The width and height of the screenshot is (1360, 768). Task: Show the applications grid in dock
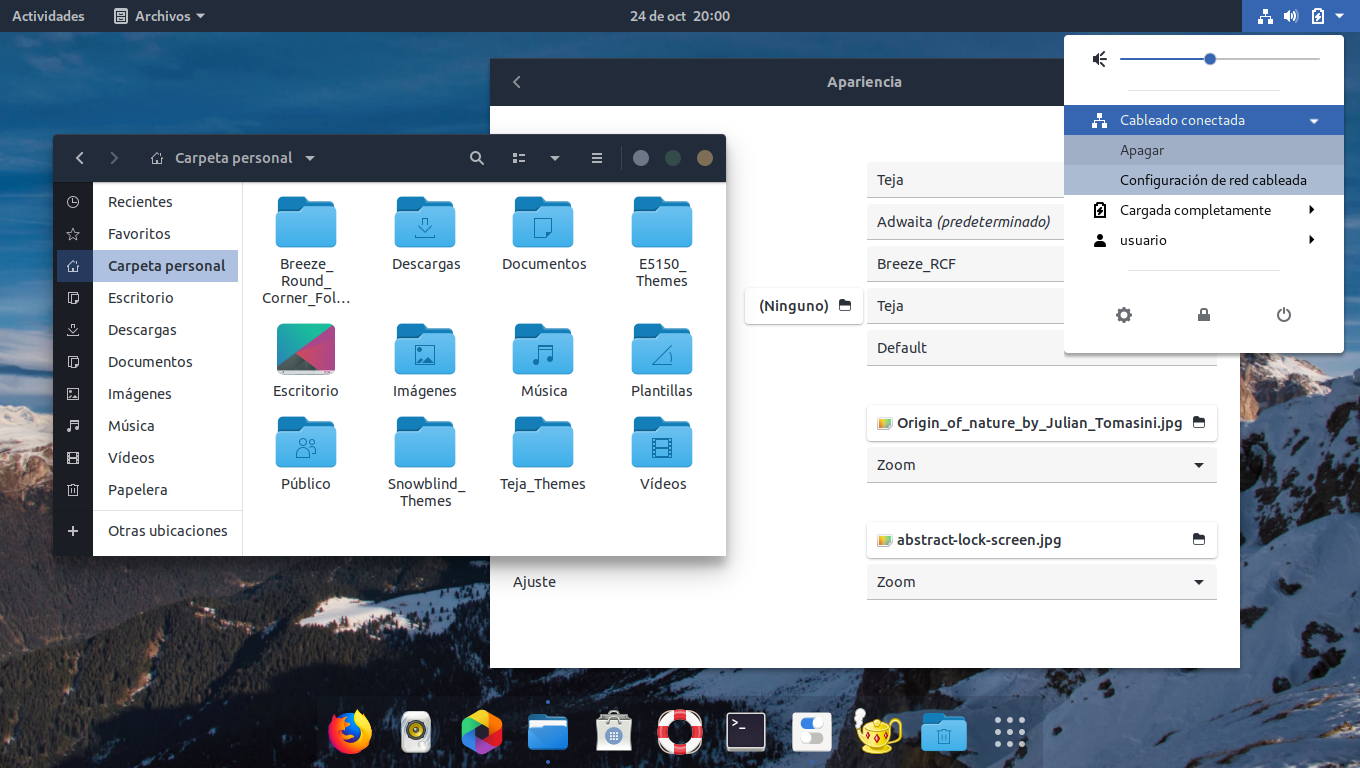coord(1010,733)
